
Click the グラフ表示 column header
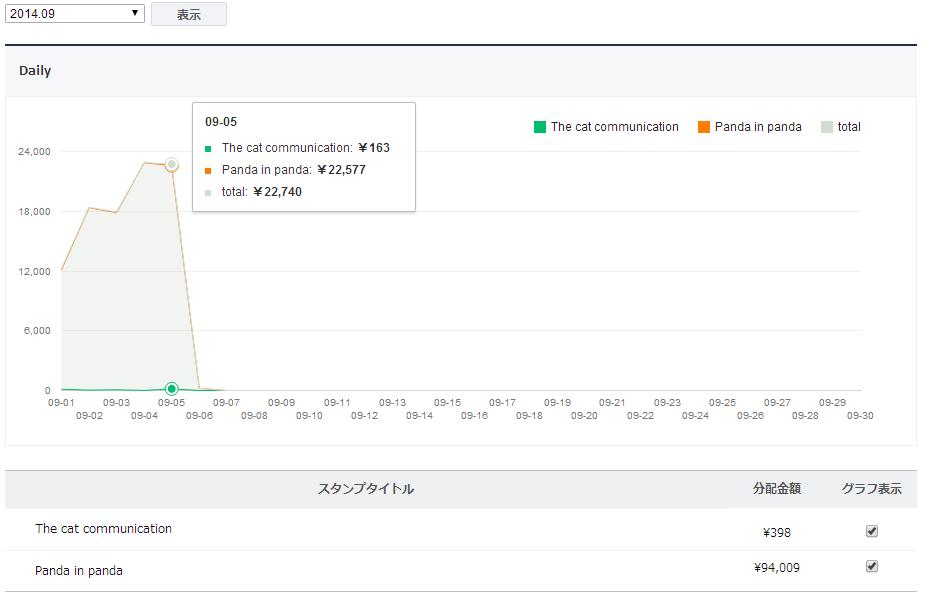pos(872,489)
